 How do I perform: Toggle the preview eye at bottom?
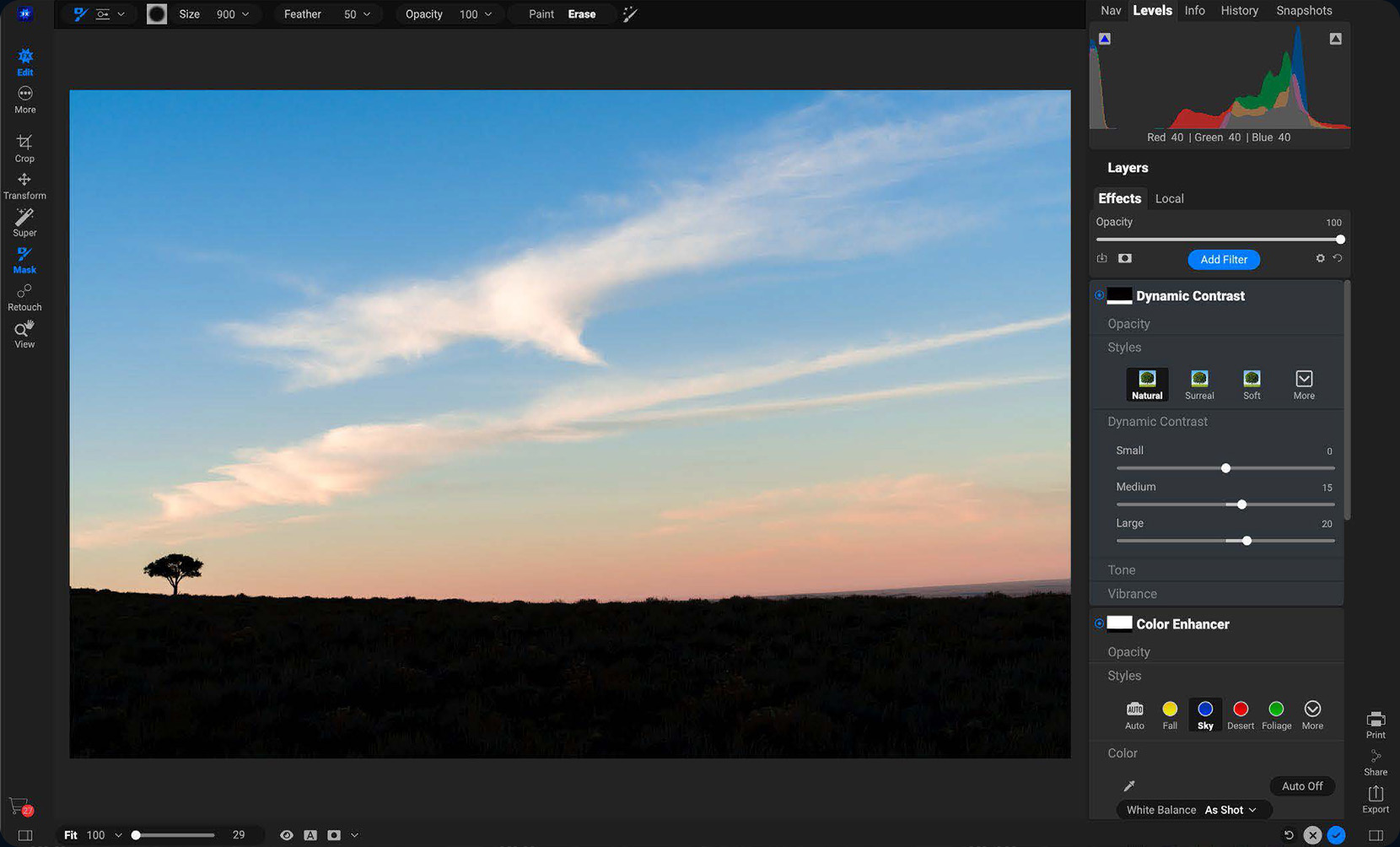click(287, 834)
